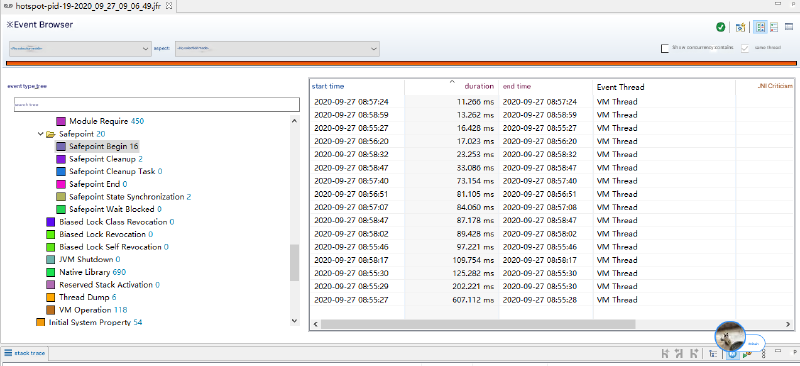The height and width of the screenshot is (366, 800).
Task: Close the hotspot-pid-19 jfr tab
Action: (169, 6)
